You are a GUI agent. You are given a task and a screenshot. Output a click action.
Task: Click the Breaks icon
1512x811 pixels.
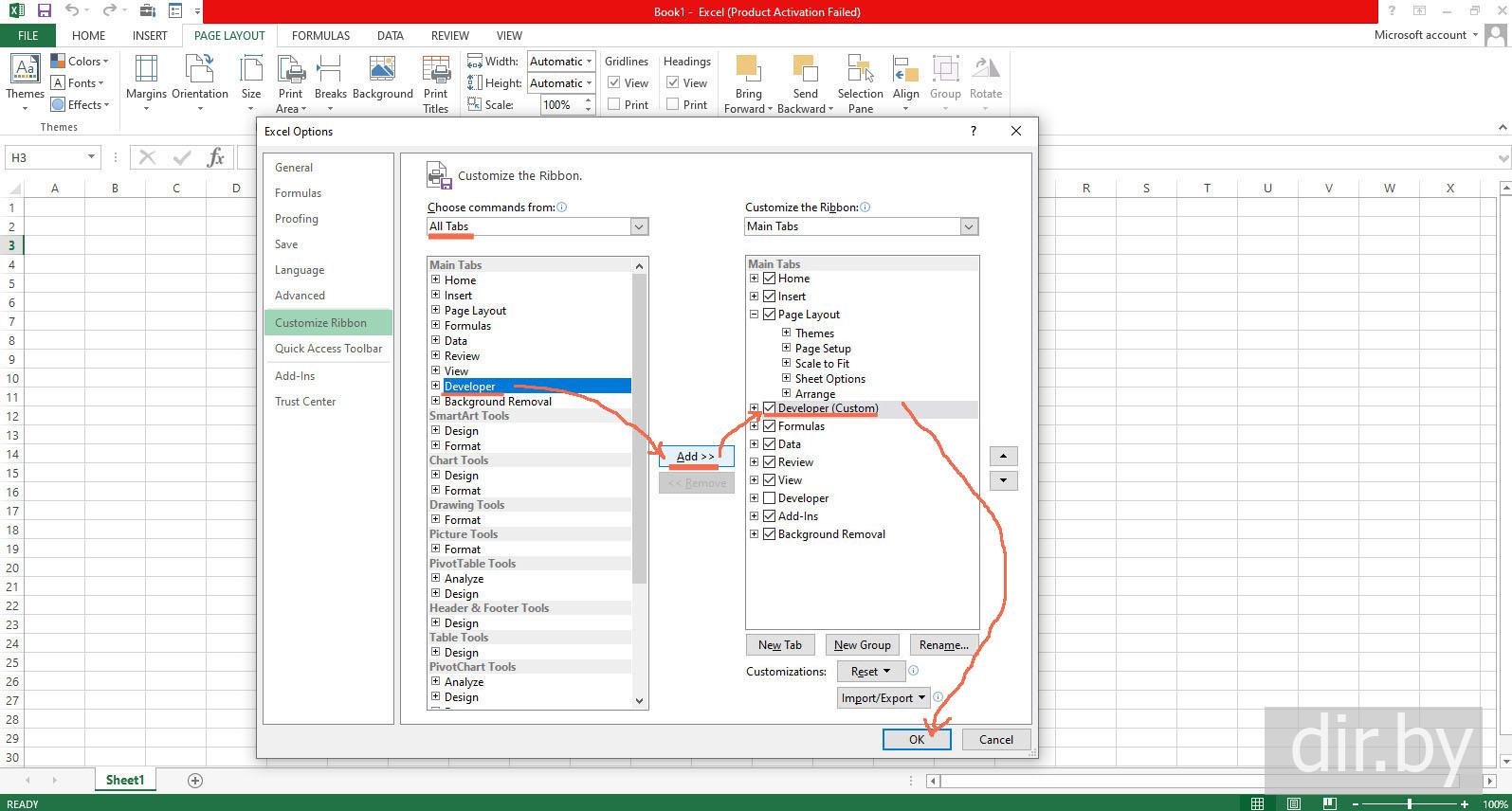click(330, 70)
